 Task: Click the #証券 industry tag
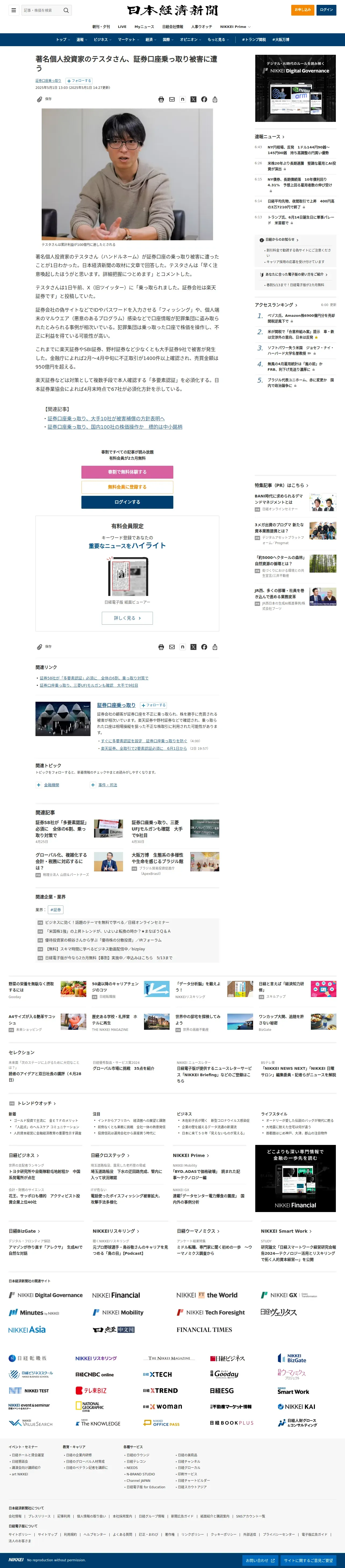[55, 910]
